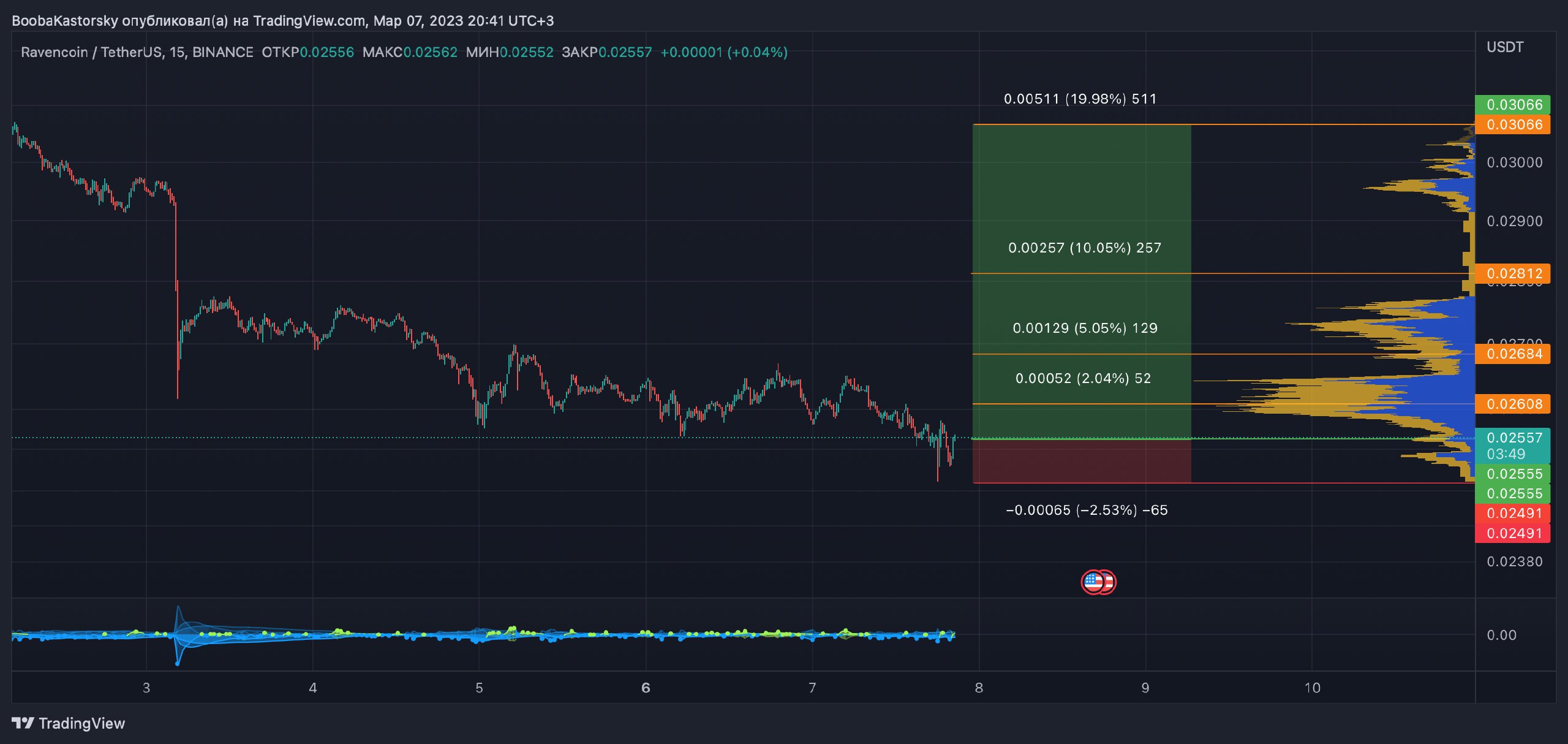Click date label 3 on time axis
Viewport: 1568px width, 744px height.
[146, 688]
